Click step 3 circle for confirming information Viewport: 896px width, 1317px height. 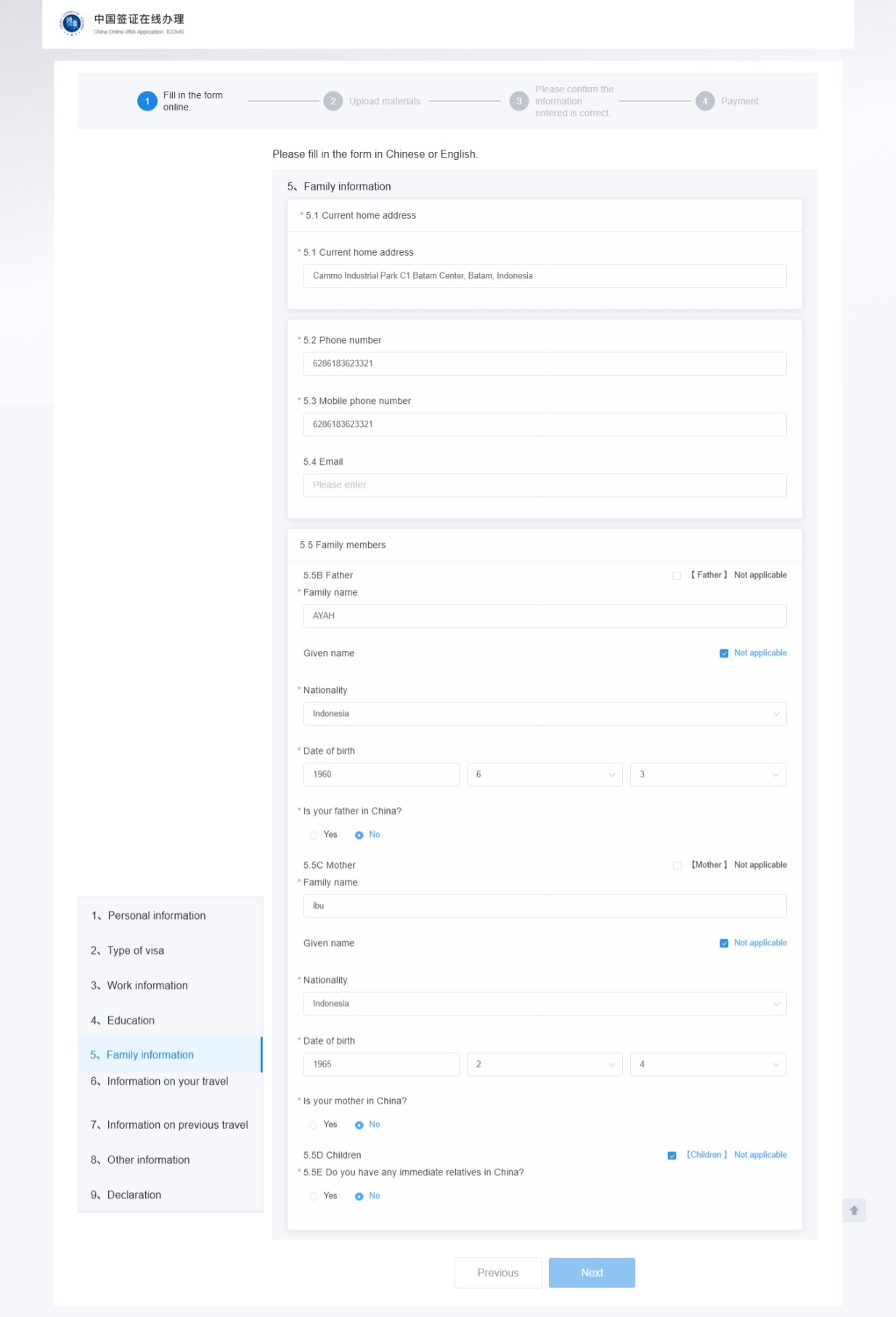(518, 101)
